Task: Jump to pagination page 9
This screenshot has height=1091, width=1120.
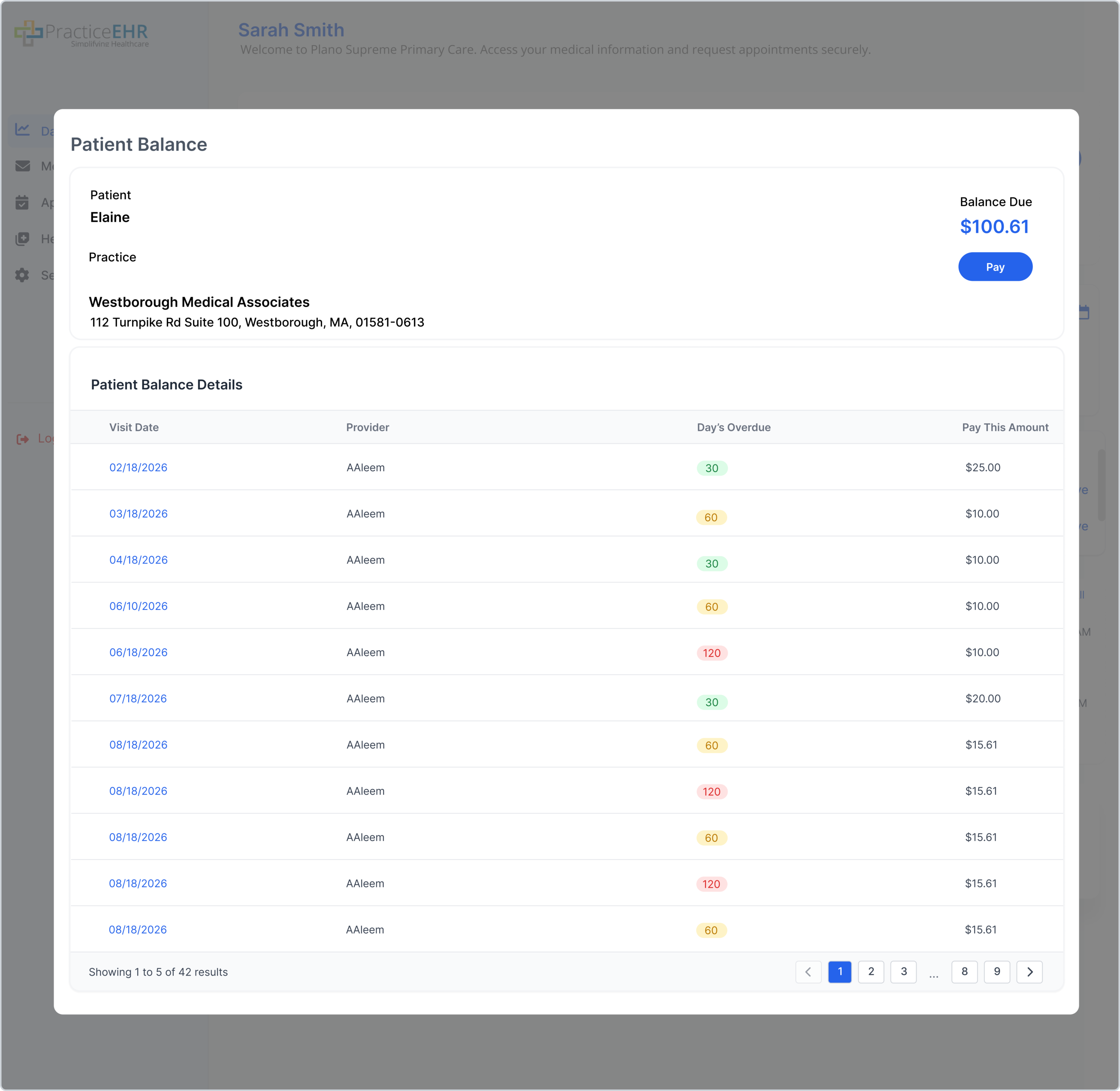Action: pos(997,972)
